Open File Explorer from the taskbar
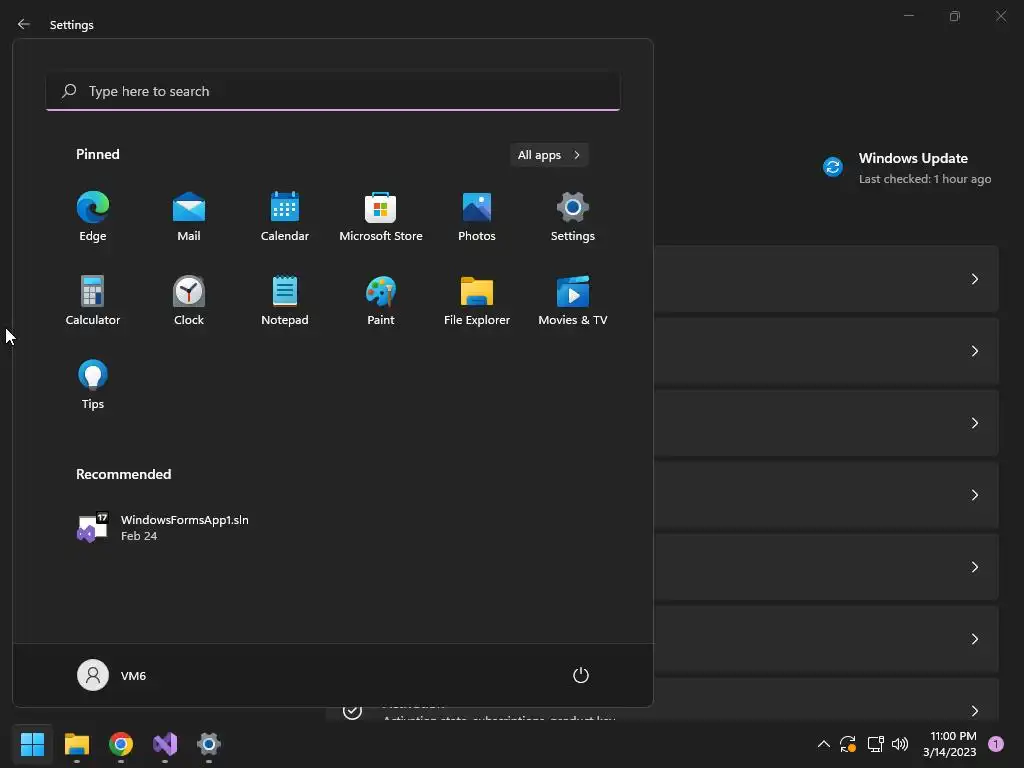 (x=76, y=743)
